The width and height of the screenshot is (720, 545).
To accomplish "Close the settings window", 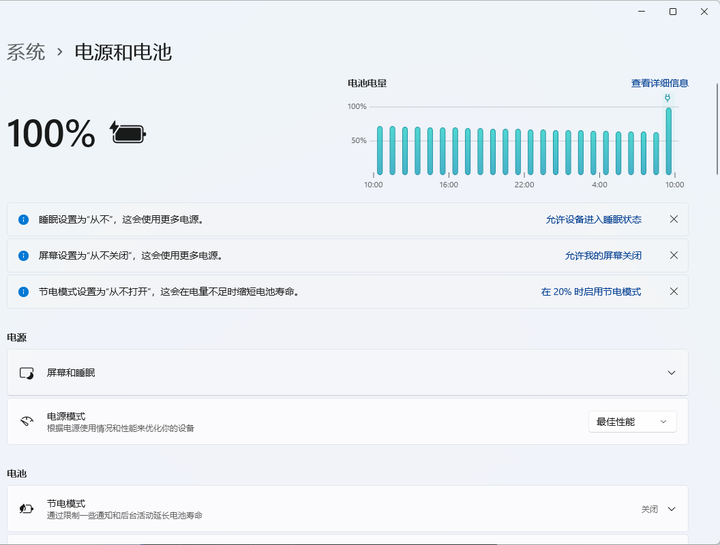I will point(704,11).
